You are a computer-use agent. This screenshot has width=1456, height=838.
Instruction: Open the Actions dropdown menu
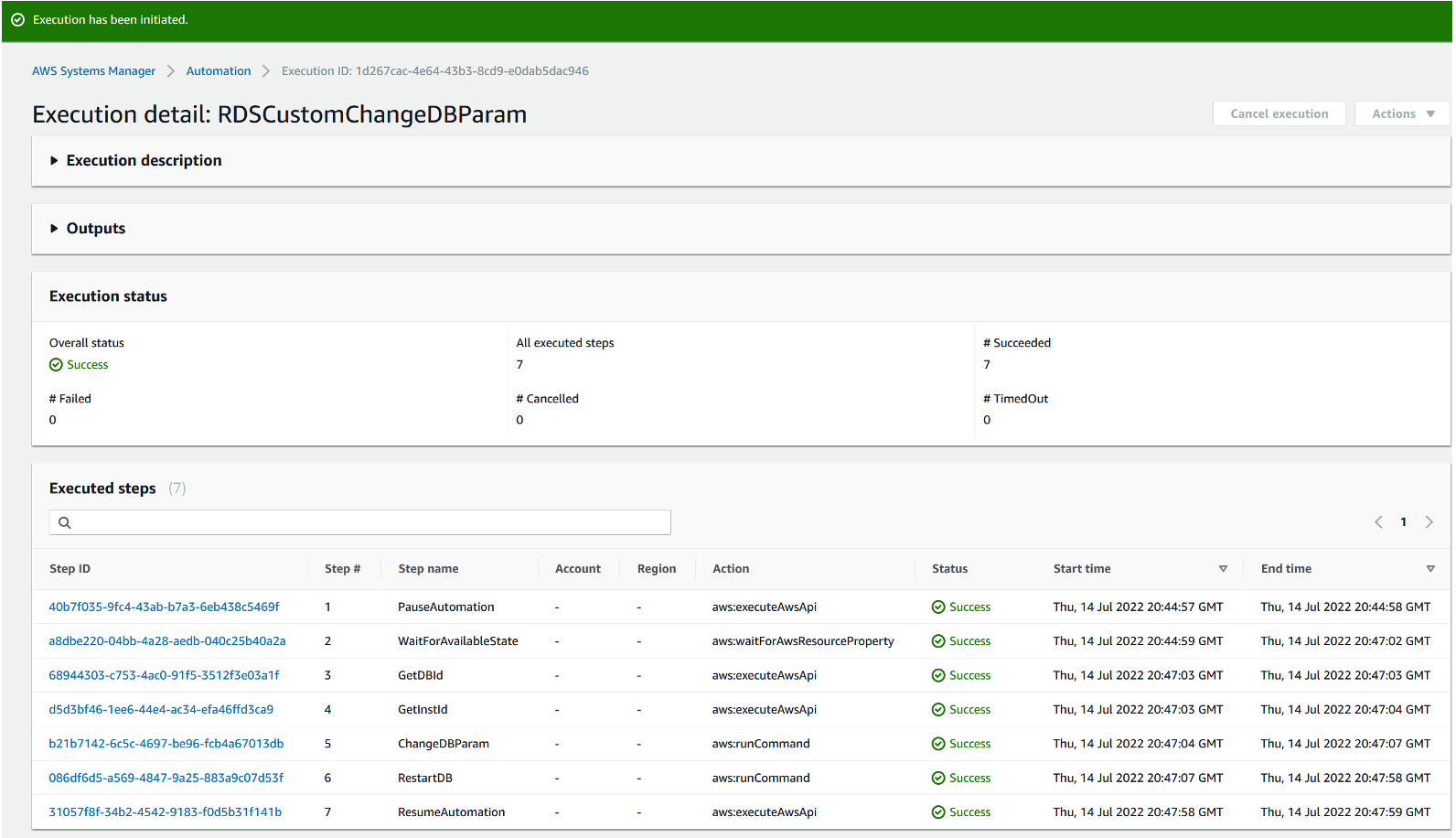click(x=1402, y=114)
